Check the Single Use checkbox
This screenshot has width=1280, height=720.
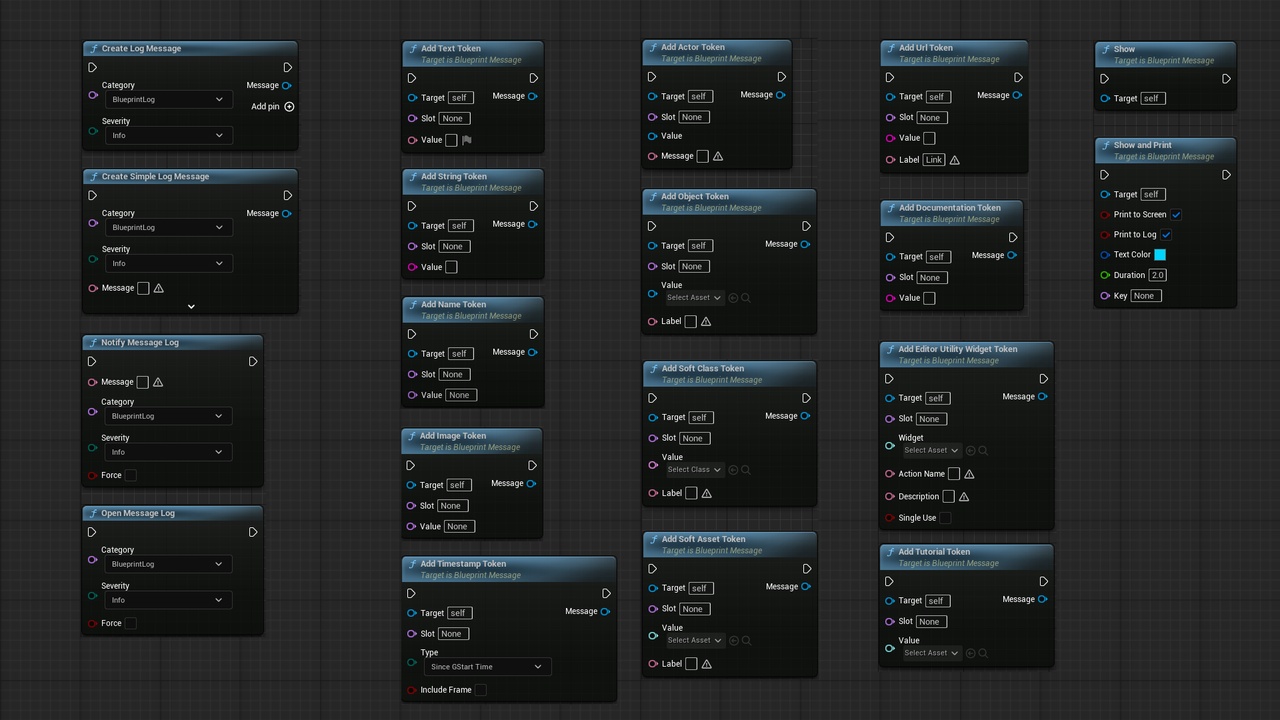[x=945, y=518]
